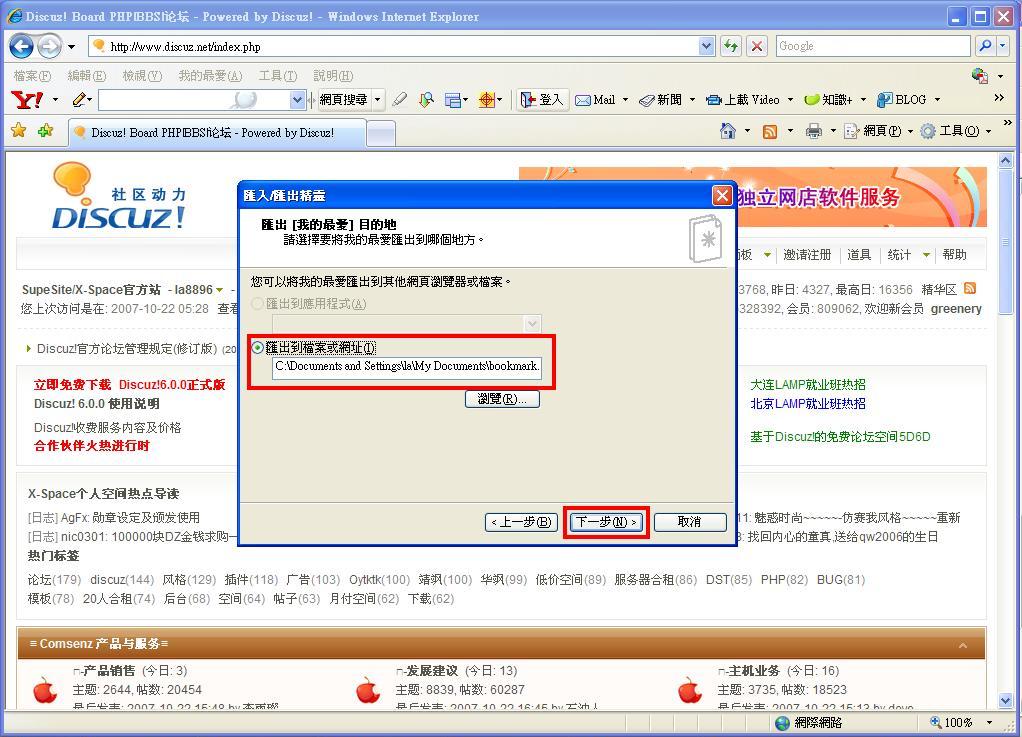Open the Yahoo search box dropdown arrow

(x=297, y=100)
